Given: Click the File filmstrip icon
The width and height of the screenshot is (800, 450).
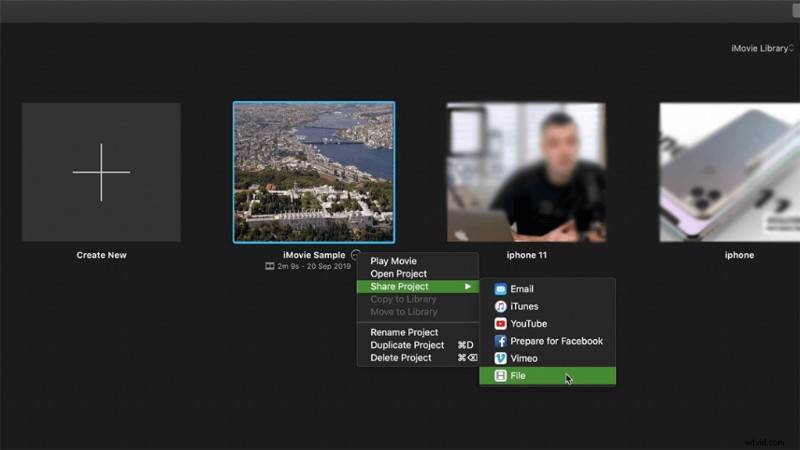Looking at the screenshot, I should click(500, 376).
